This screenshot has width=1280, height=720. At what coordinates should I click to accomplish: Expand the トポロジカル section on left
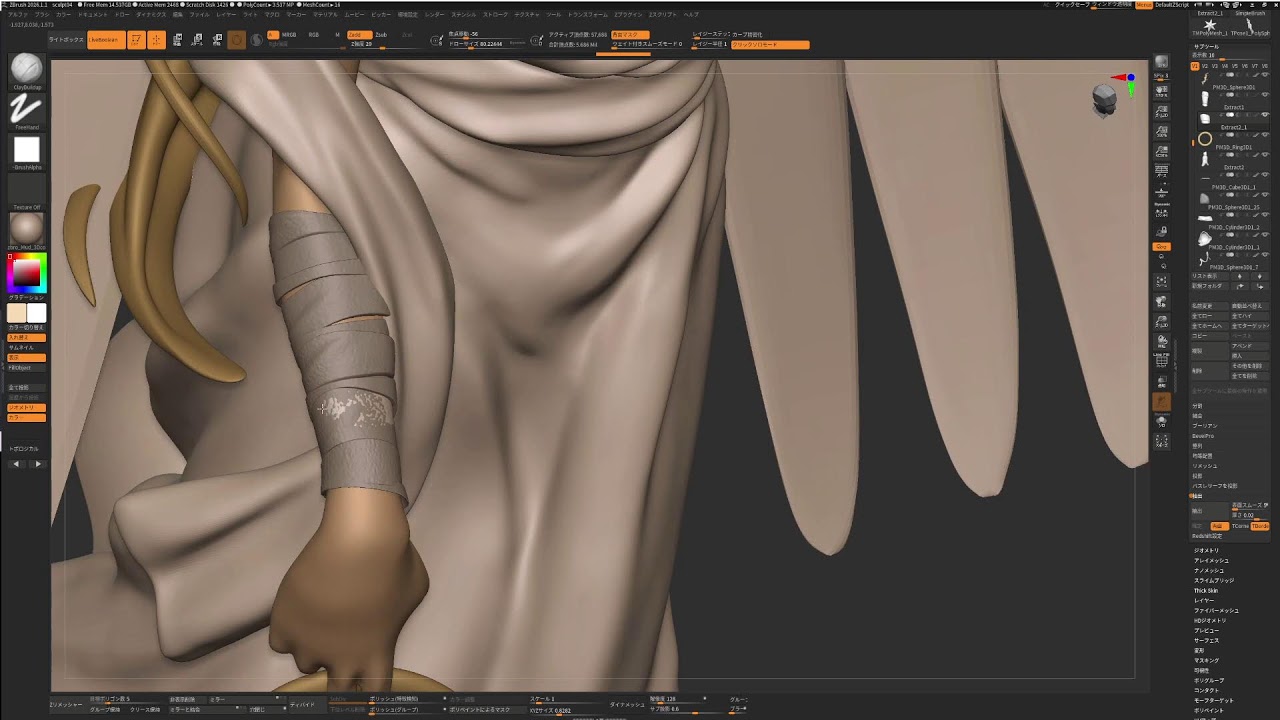pos(24,448)
